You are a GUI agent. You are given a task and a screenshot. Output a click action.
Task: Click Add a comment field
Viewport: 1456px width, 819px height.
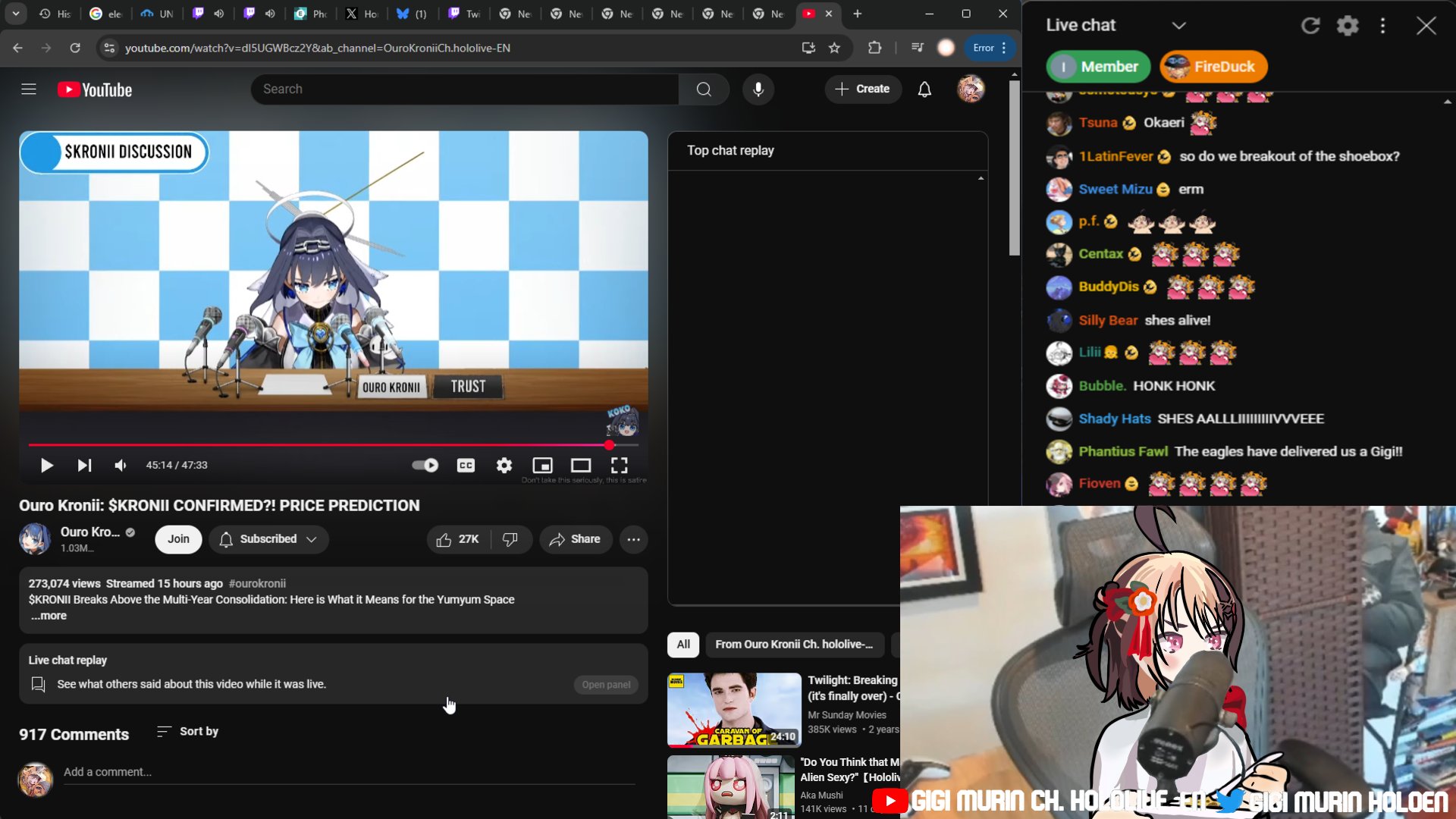349,772
